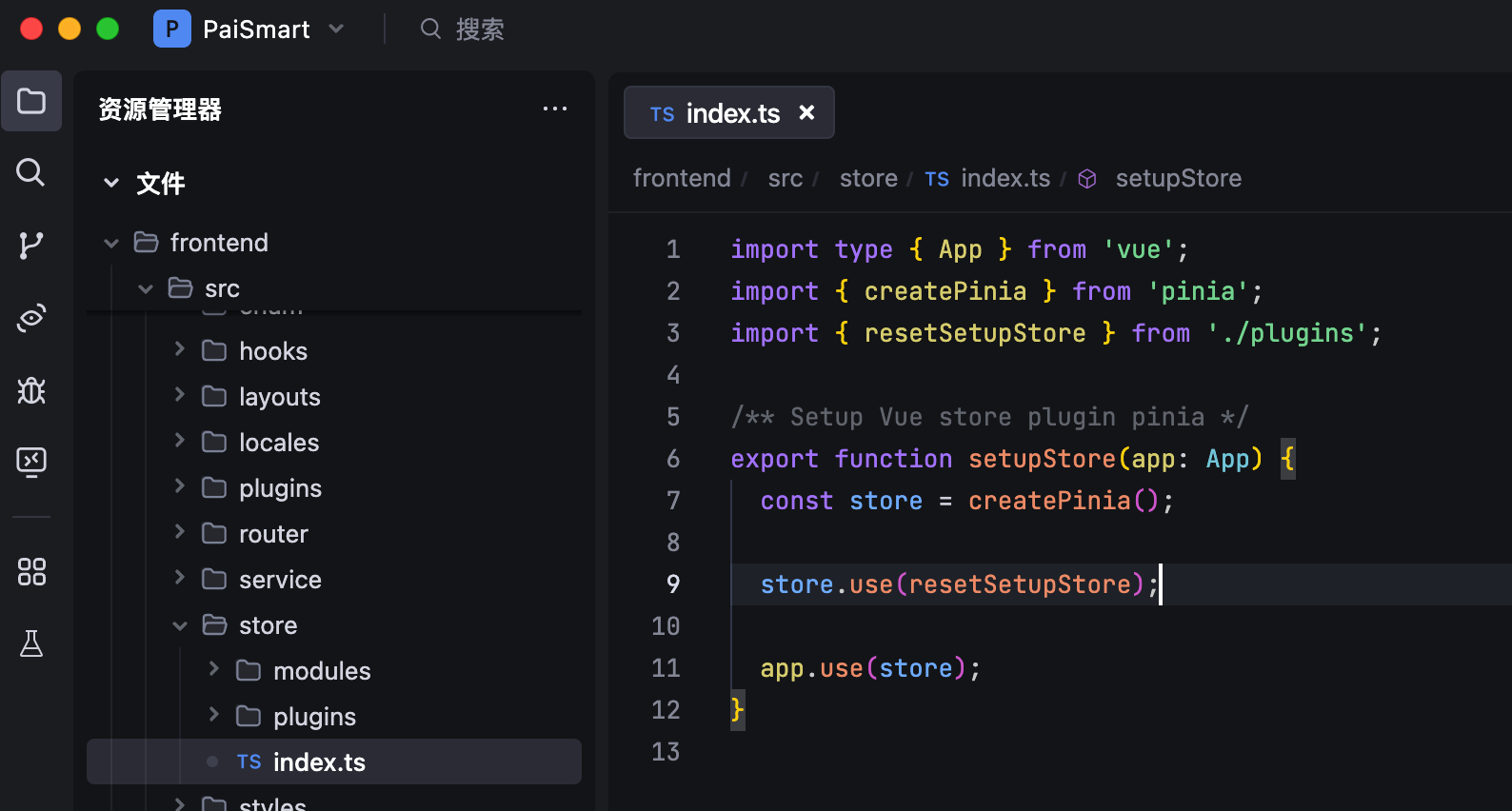Expand the hooks folder
Image resolution: width=1512 pixels, height=811 pixels.
click(x=179, y=350)
